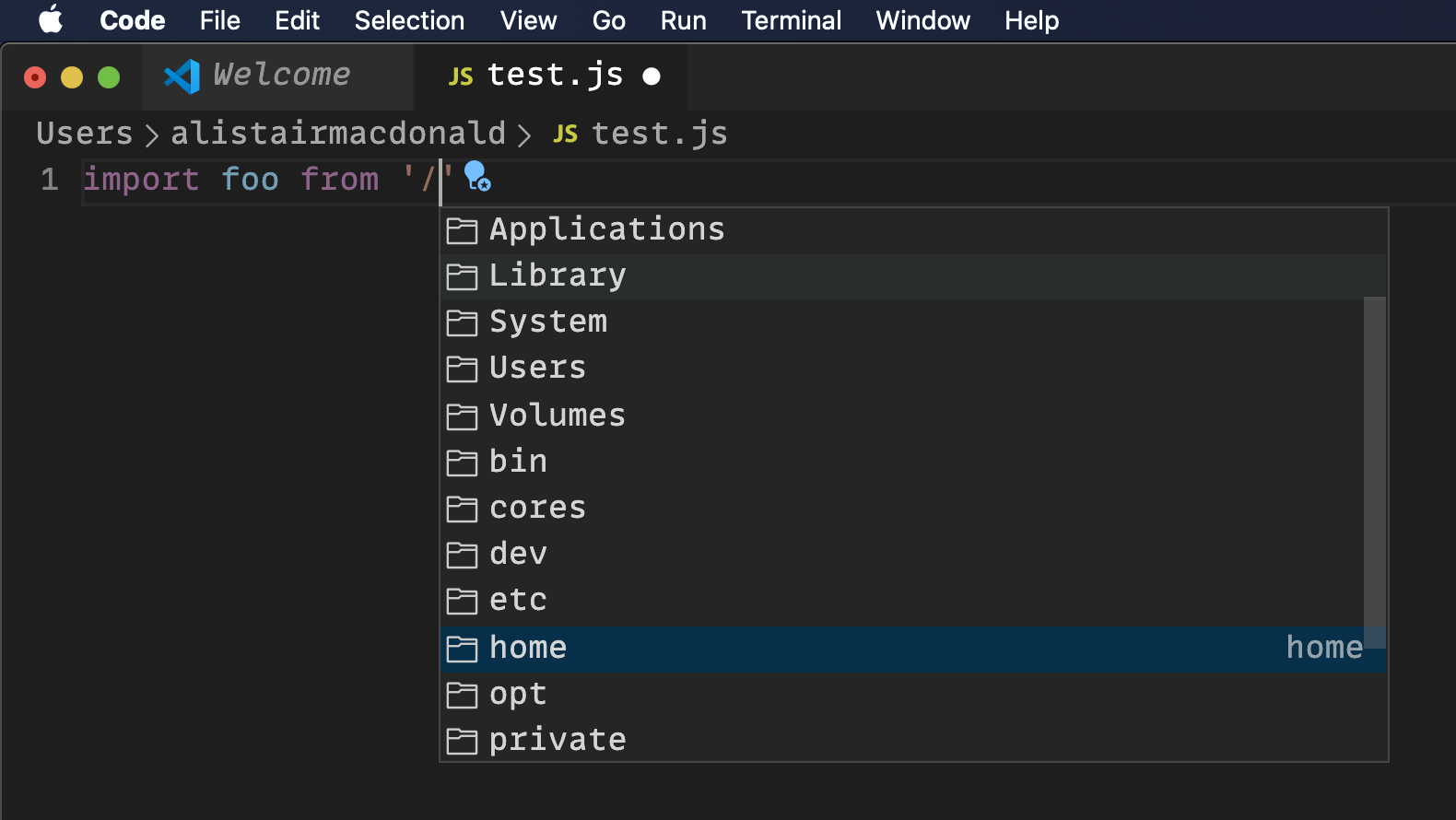Click the folder icon beside home

tap(462, 649)
